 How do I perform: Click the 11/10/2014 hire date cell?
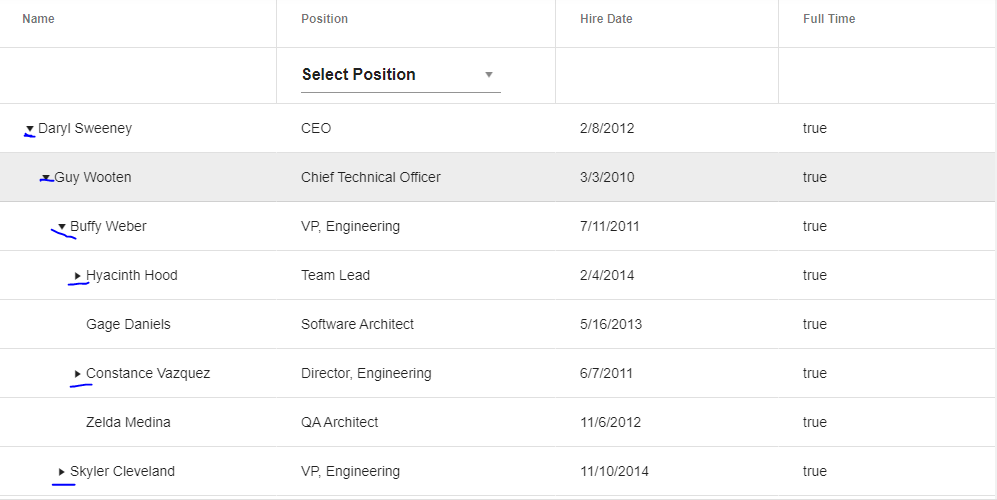pos(614,472)
